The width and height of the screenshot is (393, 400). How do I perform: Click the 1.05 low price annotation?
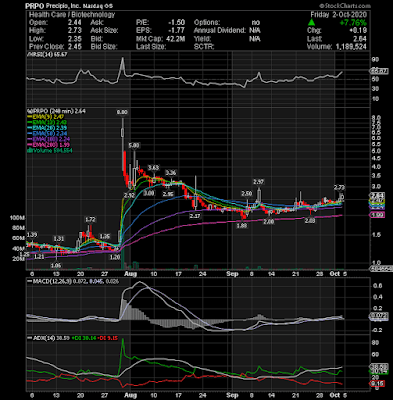[x=56, y=265]
